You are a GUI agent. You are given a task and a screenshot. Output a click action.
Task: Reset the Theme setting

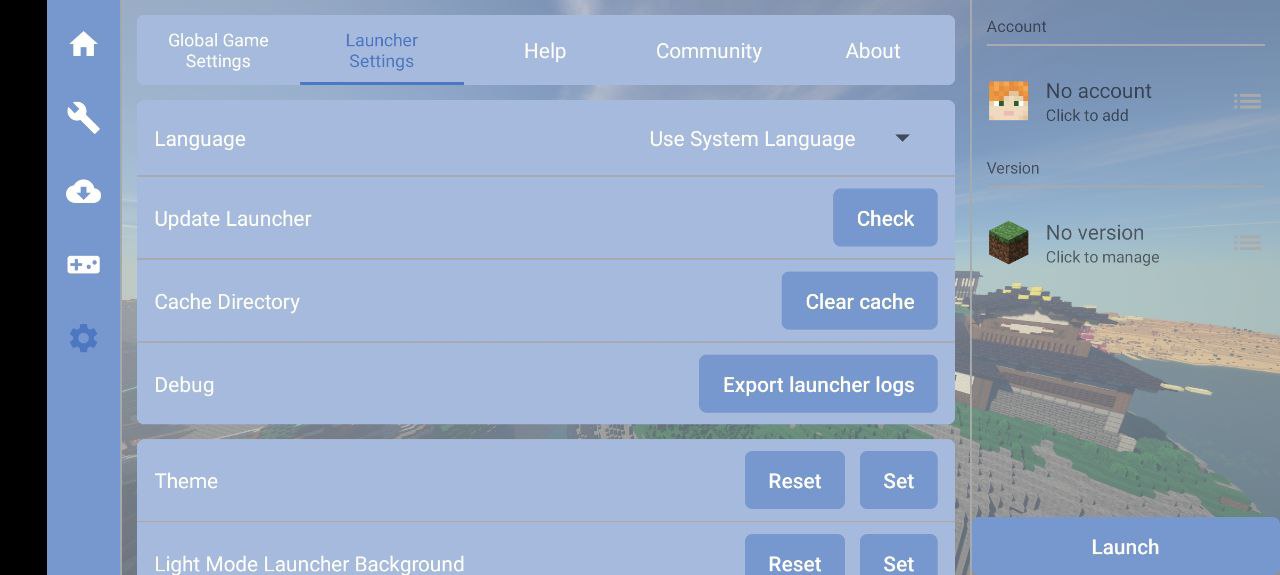[x=795, y=480]
